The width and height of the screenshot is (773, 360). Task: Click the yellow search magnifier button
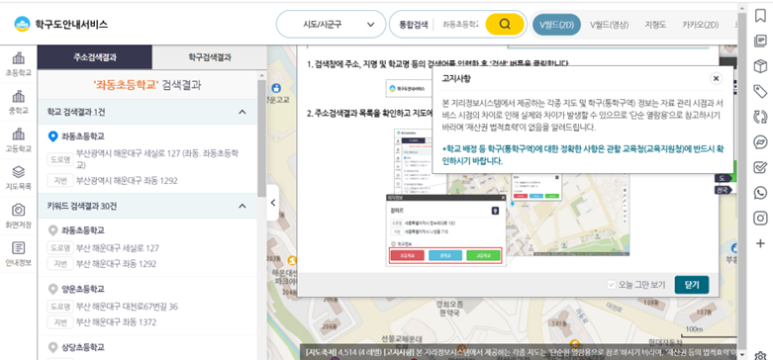[x=504, y=24]
